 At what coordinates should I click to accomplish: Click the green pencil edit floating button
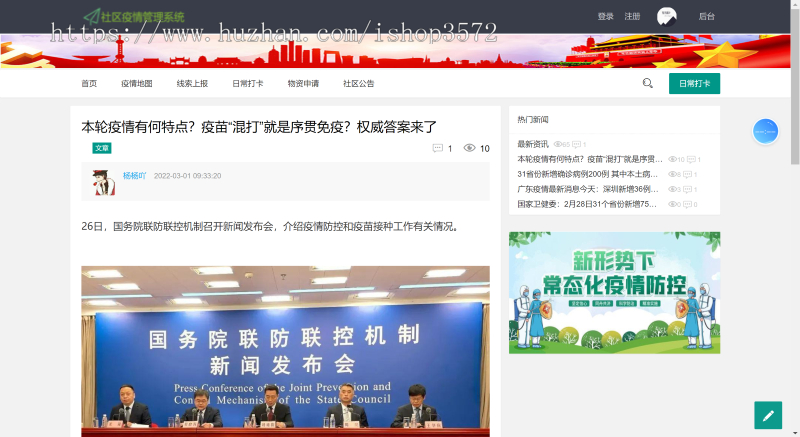tap(768, 415)
